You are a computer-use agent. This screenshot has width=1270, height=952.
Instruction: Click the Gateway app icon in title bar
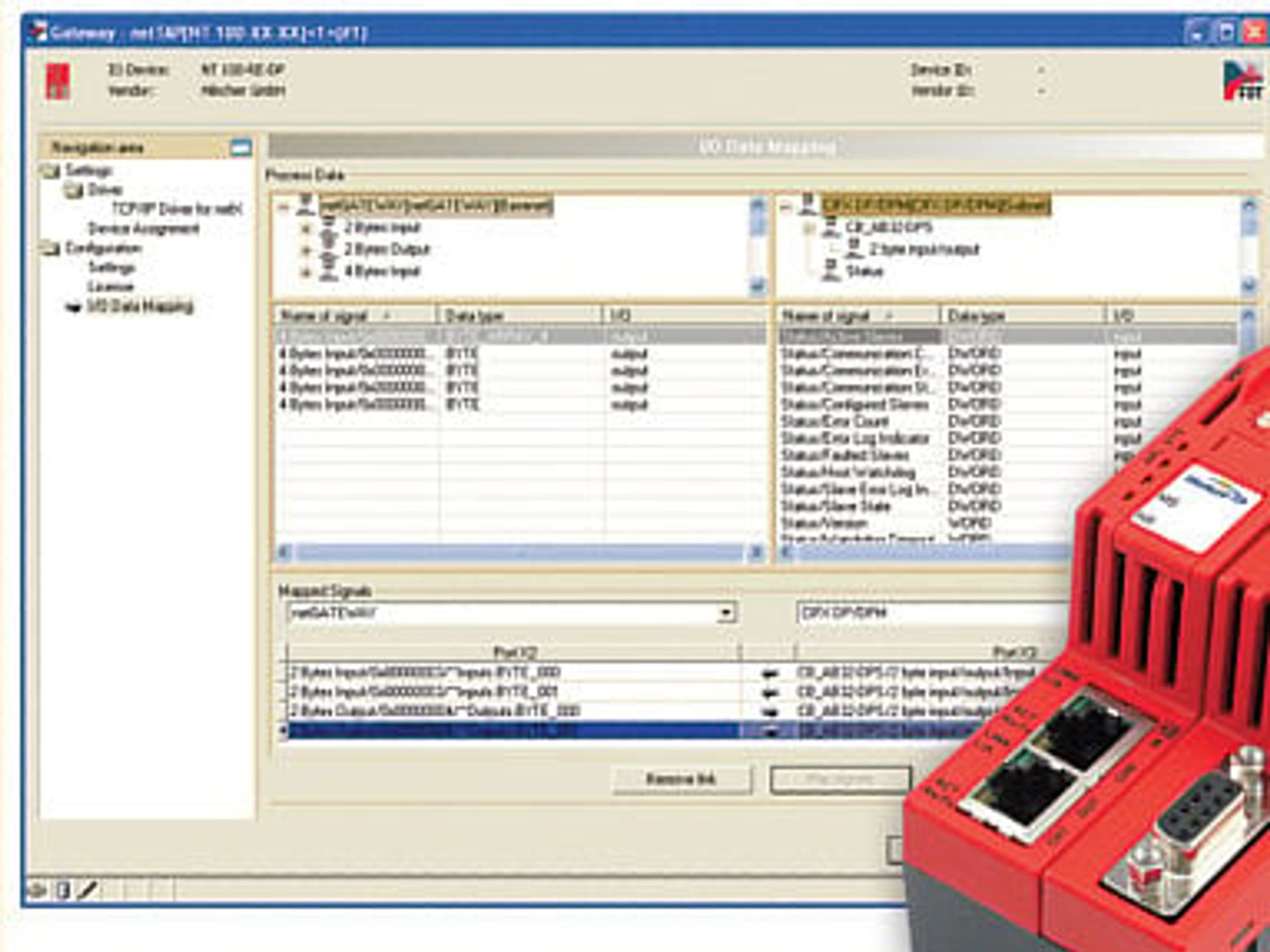click(39, 32)
